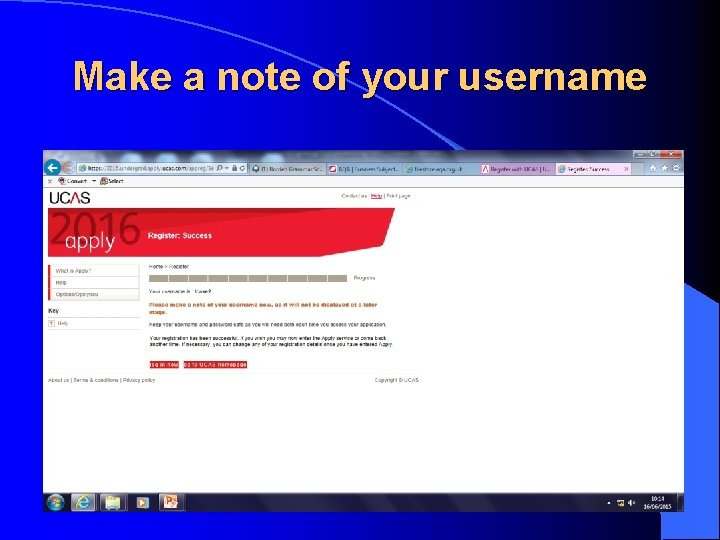The width and height of the screenshot is (720, 540).
Task: Open the Privacy policy footer link
Action: point(139,380)
